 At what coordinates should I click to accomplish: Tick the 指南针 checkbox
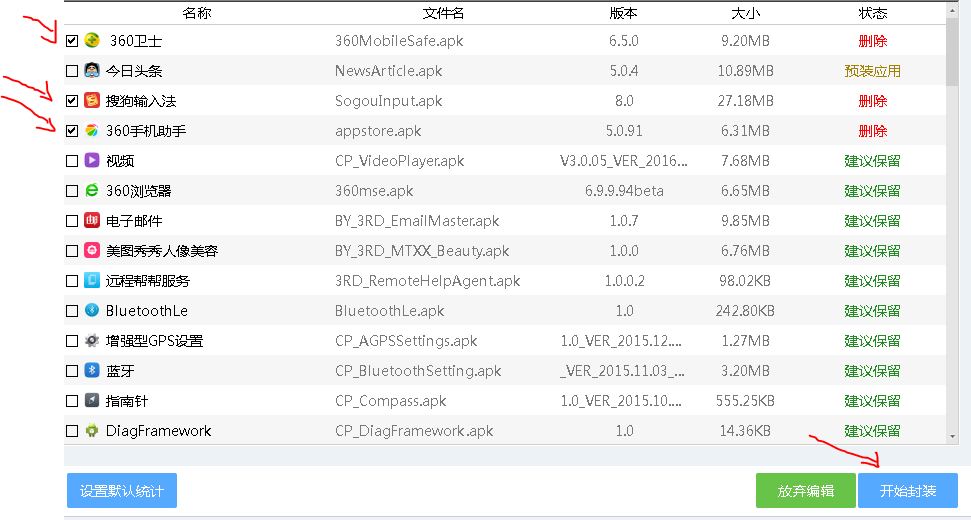pos(72,401)
